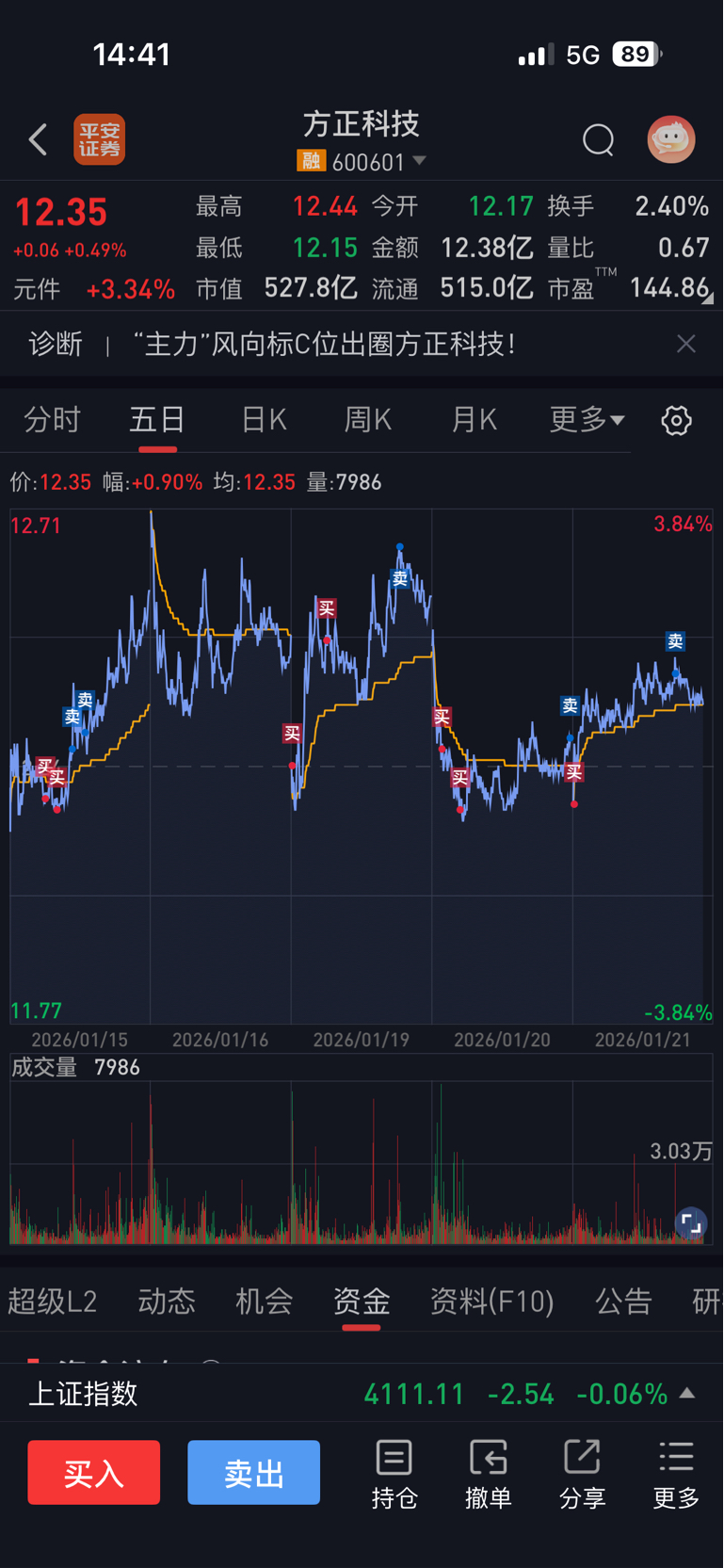
Task: Tap the 卖 marker at 01/19 peak
Action: click(400, 579)
